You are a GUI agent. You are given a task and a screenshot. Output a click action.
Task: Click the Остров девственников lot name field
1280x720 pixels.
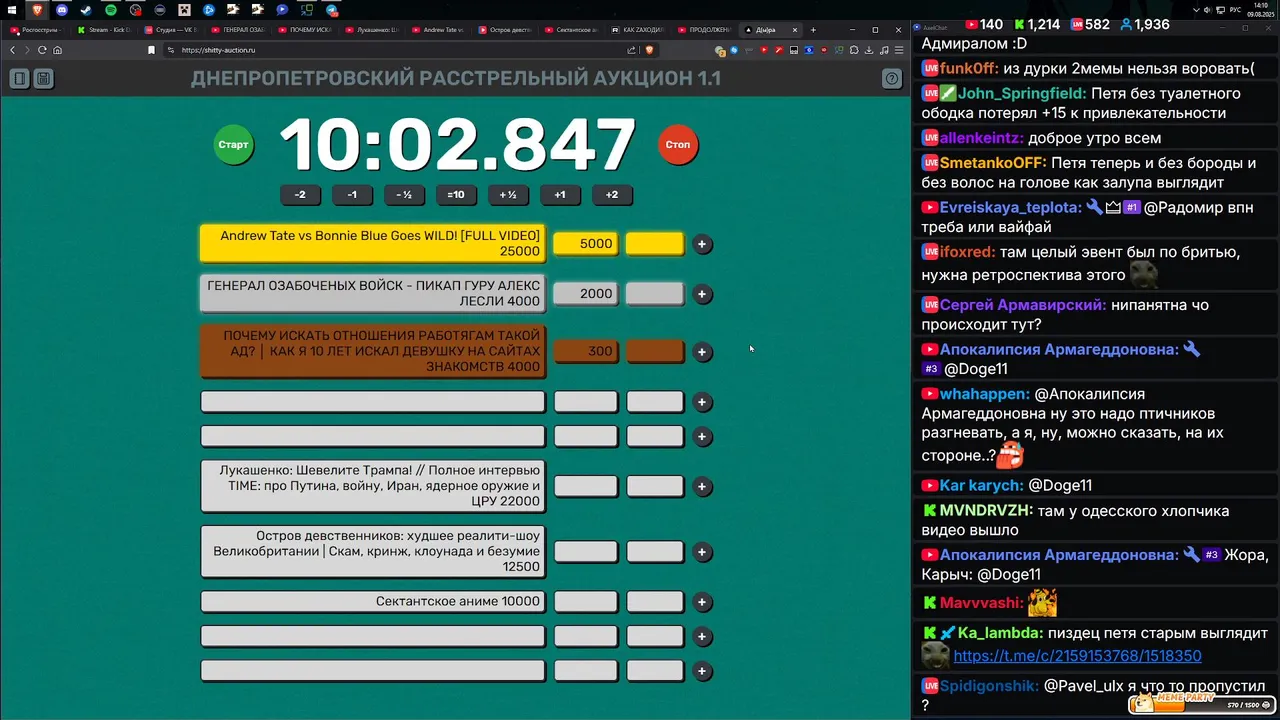(373, 552)
